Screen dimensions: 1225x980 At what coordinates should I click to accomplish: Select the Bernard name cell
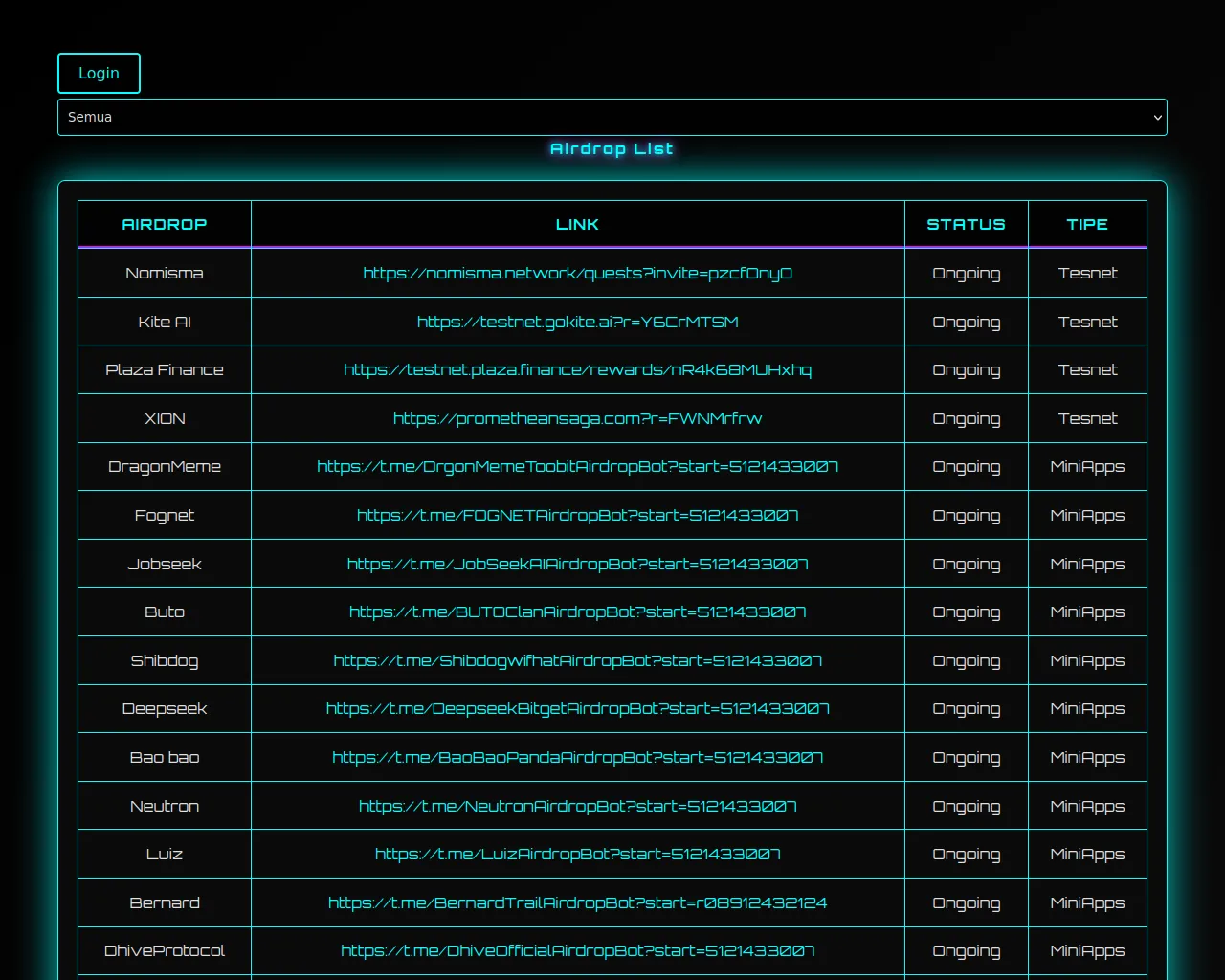click(165, 902)
